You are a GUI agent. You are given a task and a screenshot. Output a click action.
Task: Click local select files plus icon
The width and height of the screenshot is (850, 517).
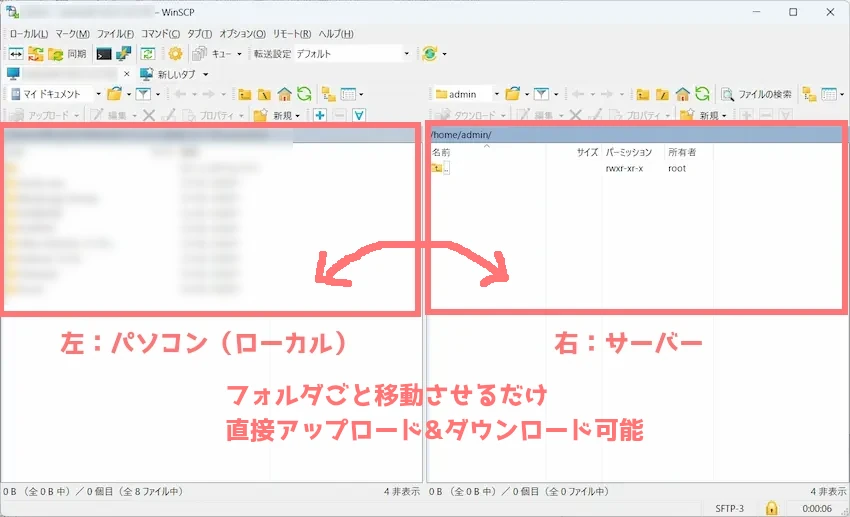click(x=320, y=115)
